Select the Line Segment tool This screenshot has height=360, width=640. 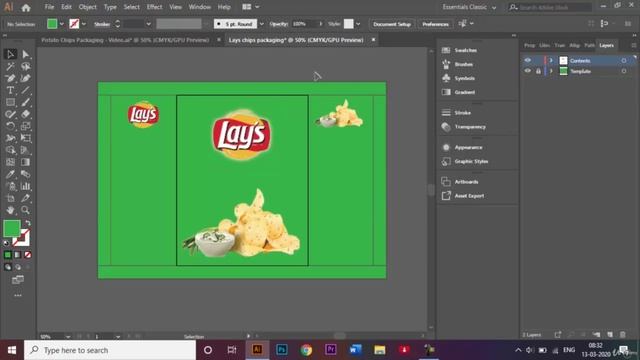(25, 90)
